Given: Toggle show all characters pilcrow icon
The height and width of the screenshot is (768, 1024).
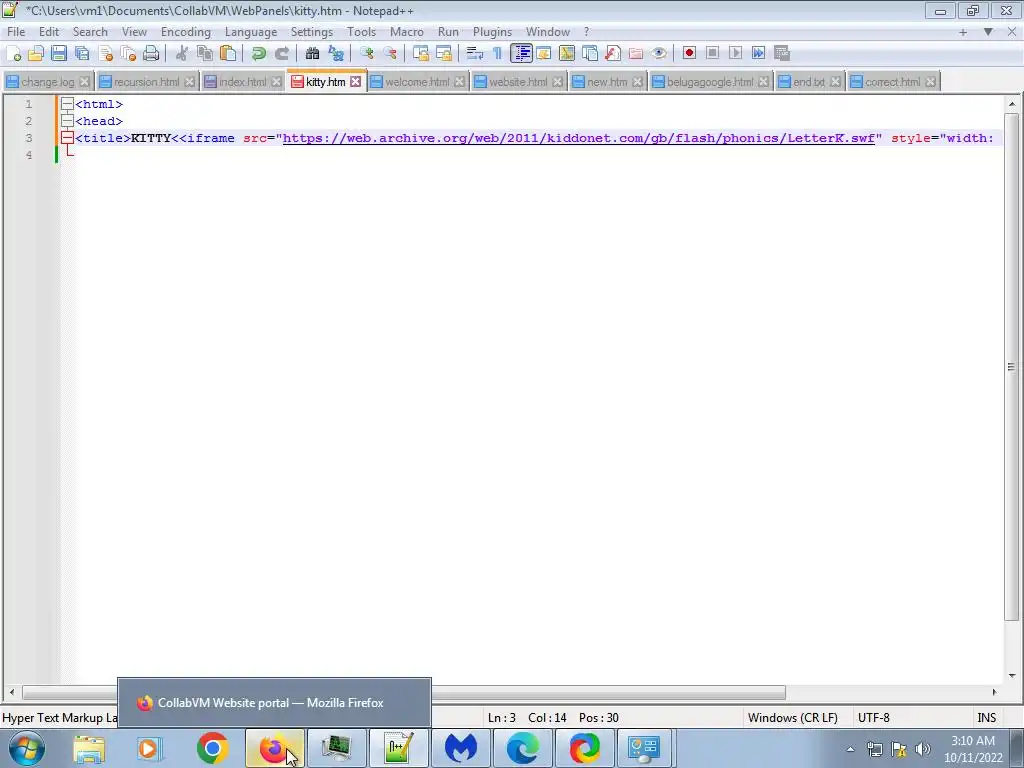Looking at the screenshot, I should (498, 54).
